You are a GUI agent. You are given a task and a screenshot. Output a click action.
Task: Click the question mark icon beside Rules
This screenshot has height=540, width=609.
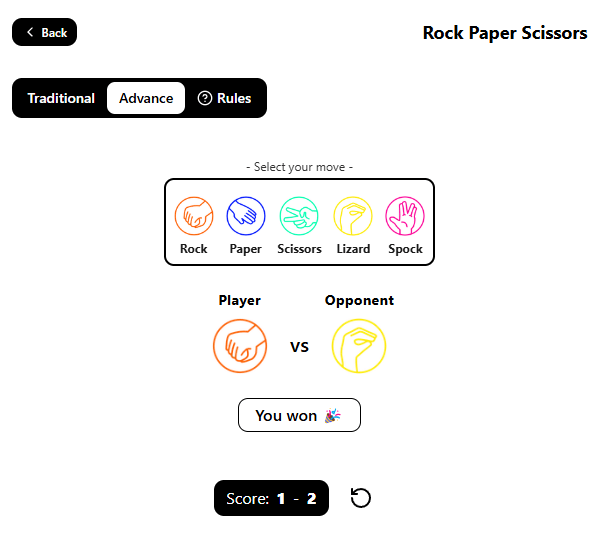205,98
